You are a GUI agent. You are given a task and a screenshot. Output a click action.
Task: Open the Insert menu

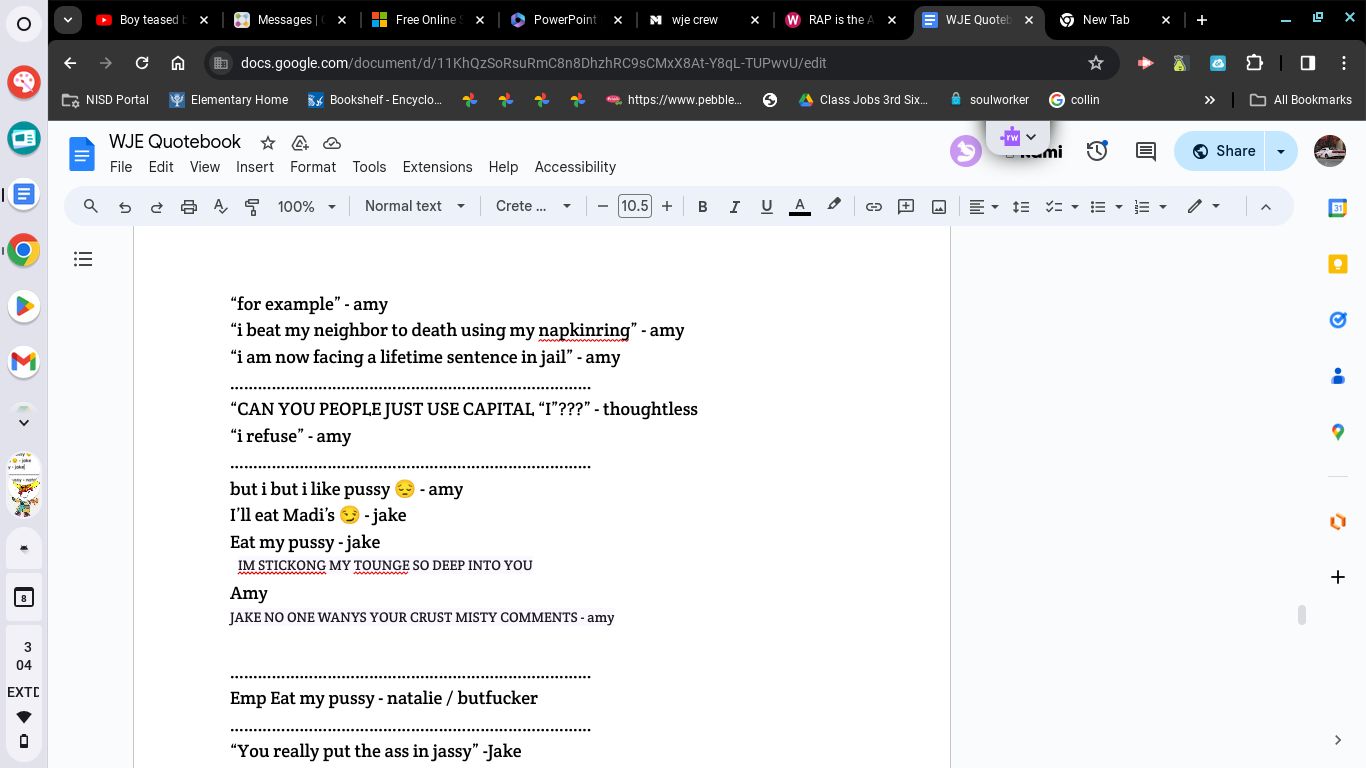tap(254, 167)
